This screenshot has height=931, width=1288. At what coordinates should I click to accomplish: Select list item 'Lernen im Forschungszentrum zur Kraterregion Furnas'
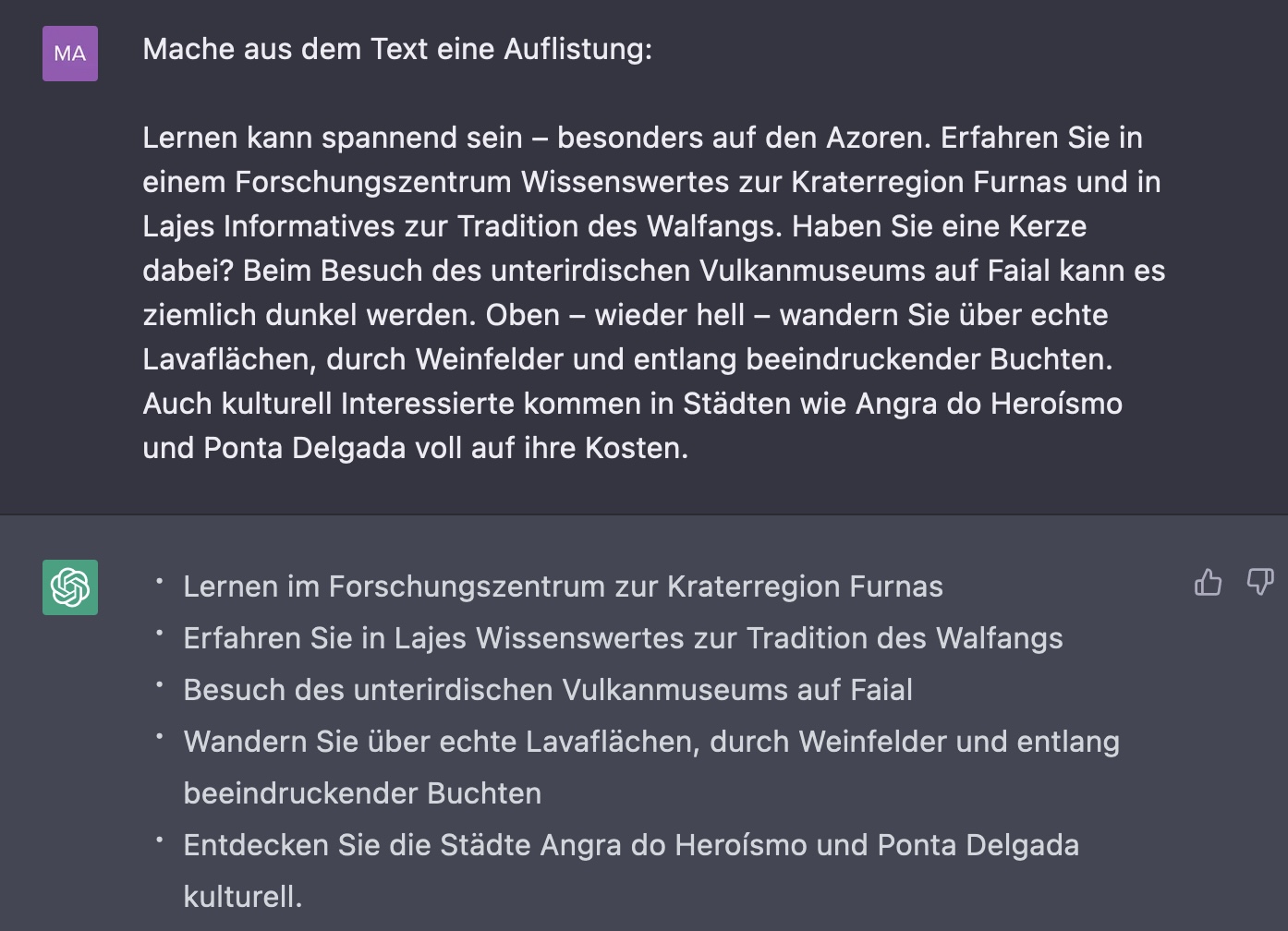[x=564, y=586]
